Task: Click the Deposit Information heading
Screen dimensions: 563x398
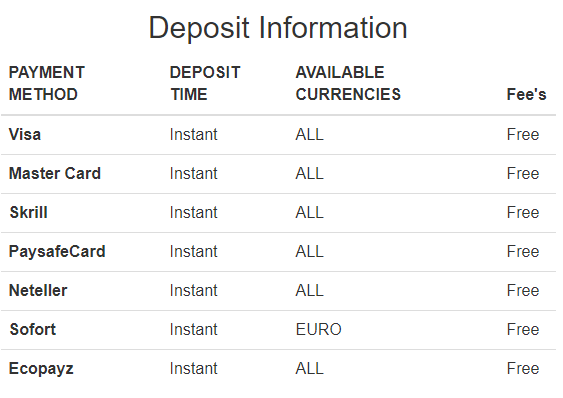Action: click(x=278, y=28)
